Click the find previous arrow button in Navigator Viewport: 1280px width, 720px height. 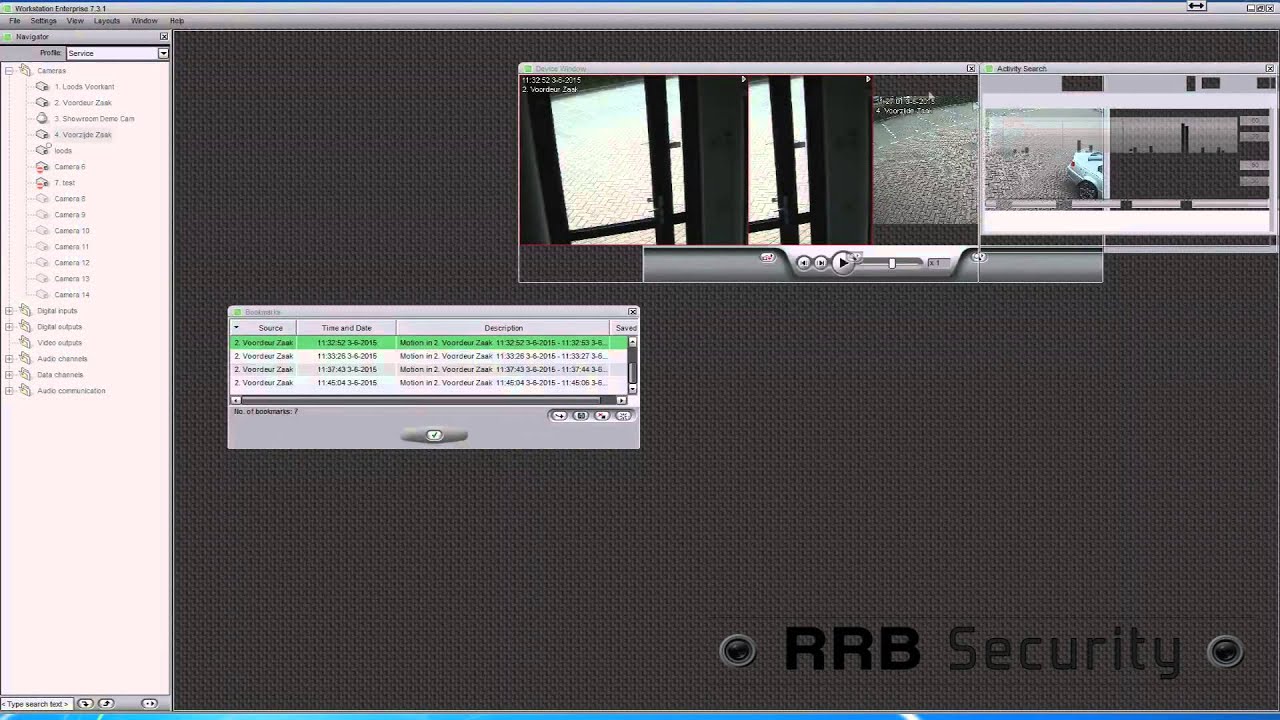[x=106, y=704]
